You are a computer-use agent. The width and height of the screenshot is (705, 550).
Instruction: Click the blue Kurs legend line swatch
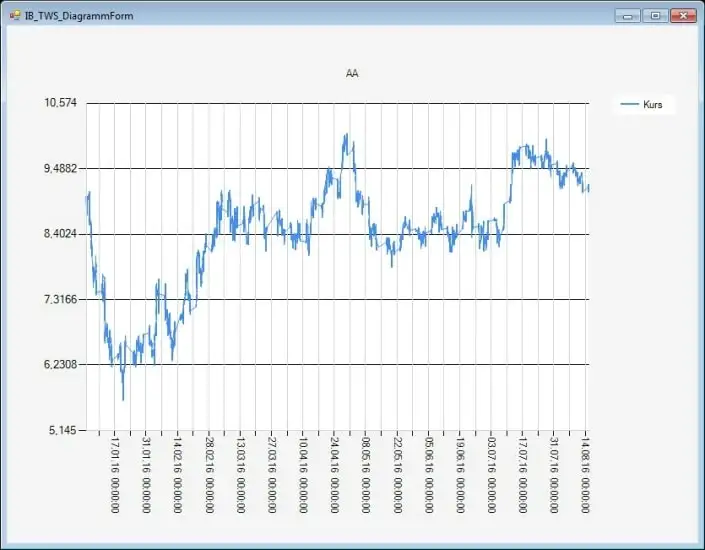pyautogui.click(x=629, y=104)
